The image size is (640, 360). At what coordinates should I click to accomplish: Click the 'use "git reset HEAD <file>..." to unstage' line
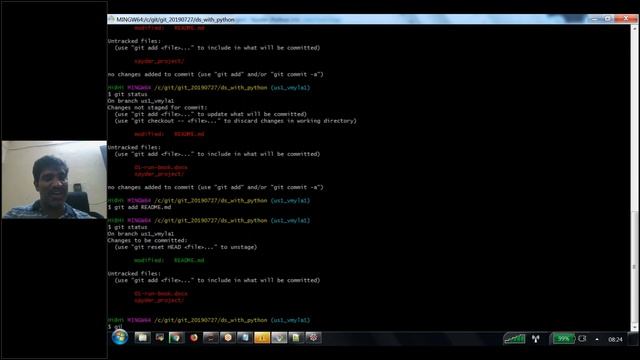coord(186,247)
